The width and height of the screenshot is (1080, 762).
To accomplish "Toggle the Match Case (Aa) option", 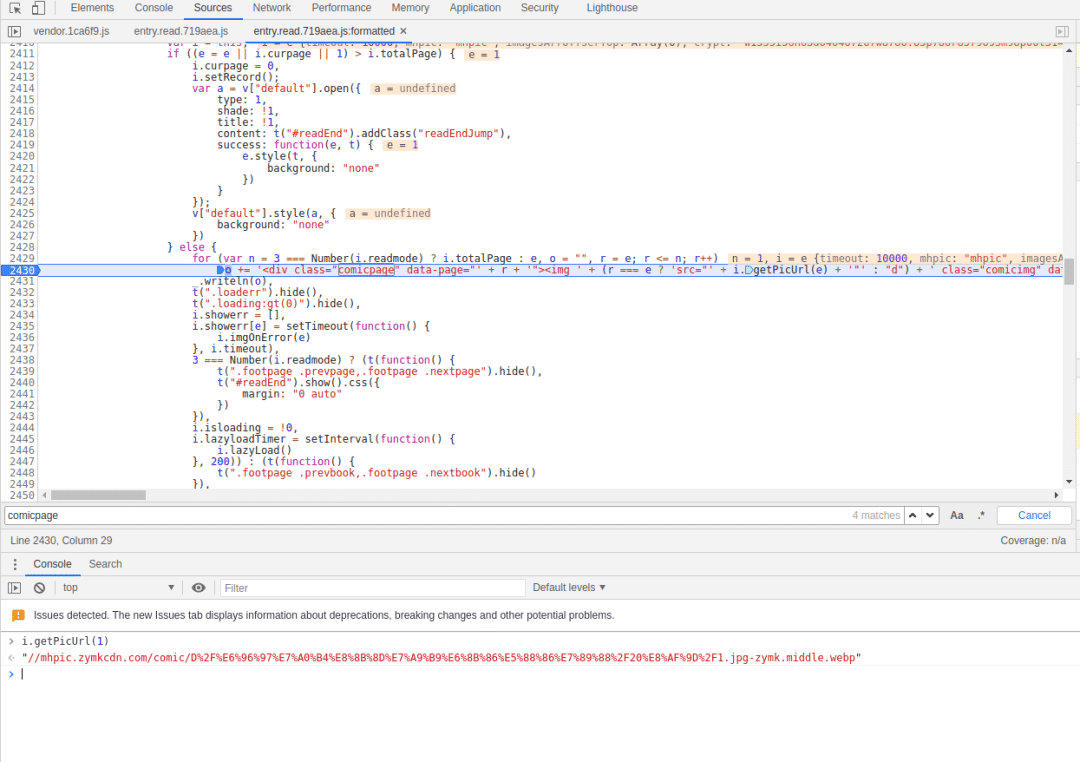I will coord(957,515).
